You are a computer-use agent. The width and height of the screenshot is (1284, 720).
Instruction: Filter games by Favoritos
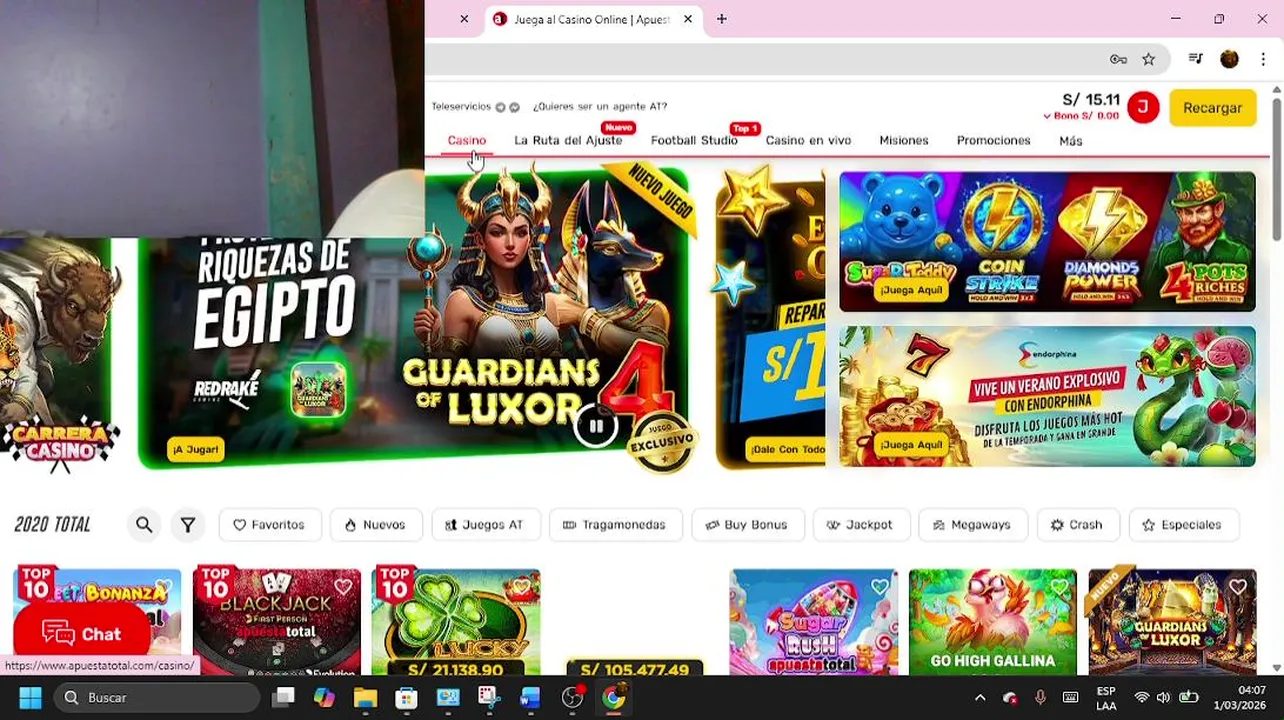pyautogui.click(x=269, y=525)
